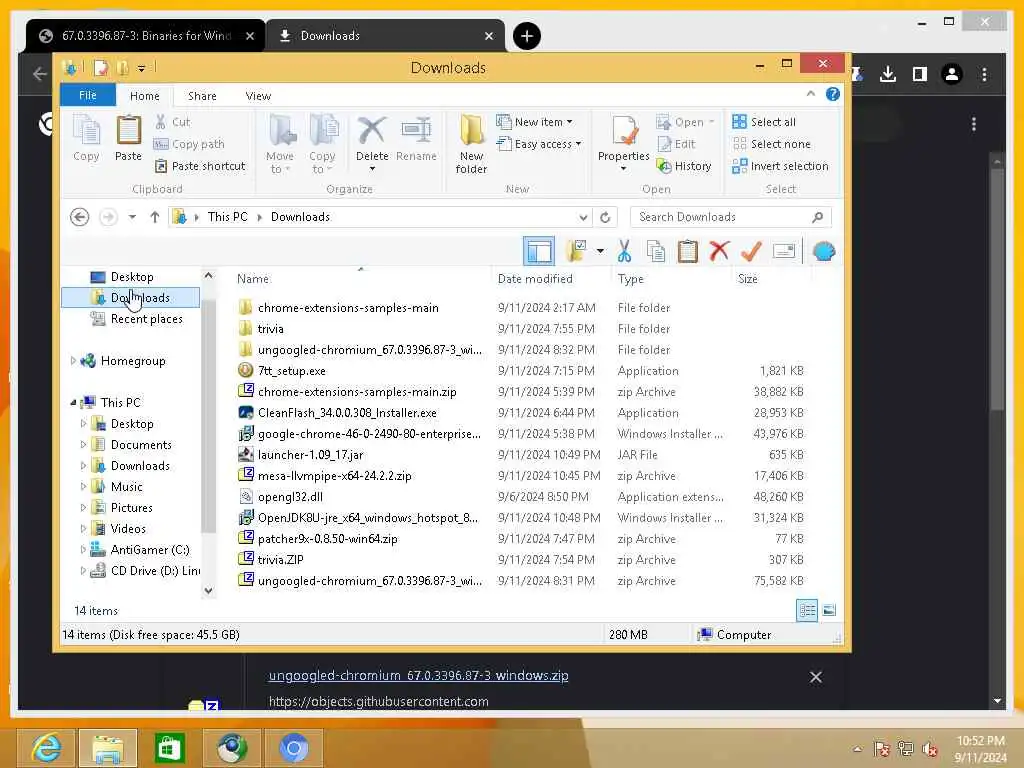Open Internet Explorer from taskbar

point(46,748)
